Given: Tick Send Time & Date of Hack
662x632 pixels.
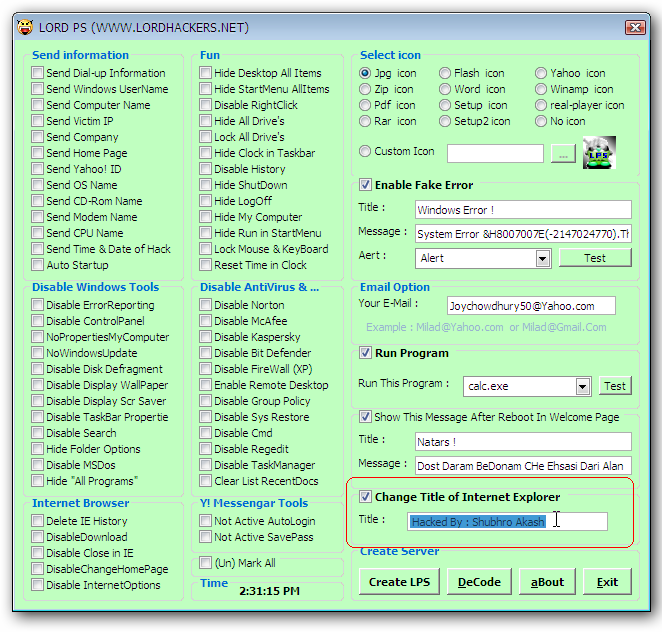Looking at the screenshot, I should tap(37, 249).
